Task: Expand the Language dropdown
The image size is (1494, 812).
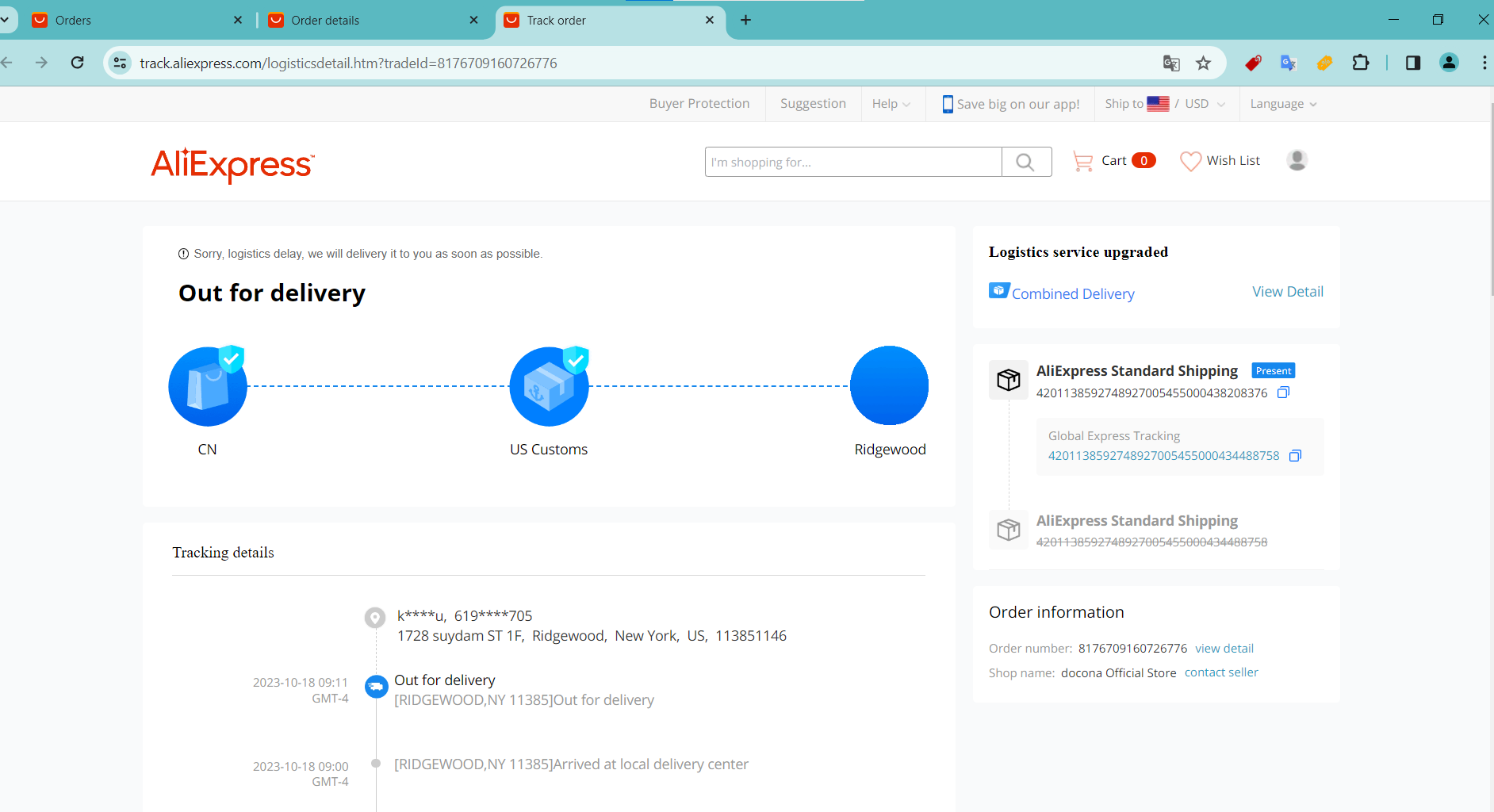Action: point(1283,104)
